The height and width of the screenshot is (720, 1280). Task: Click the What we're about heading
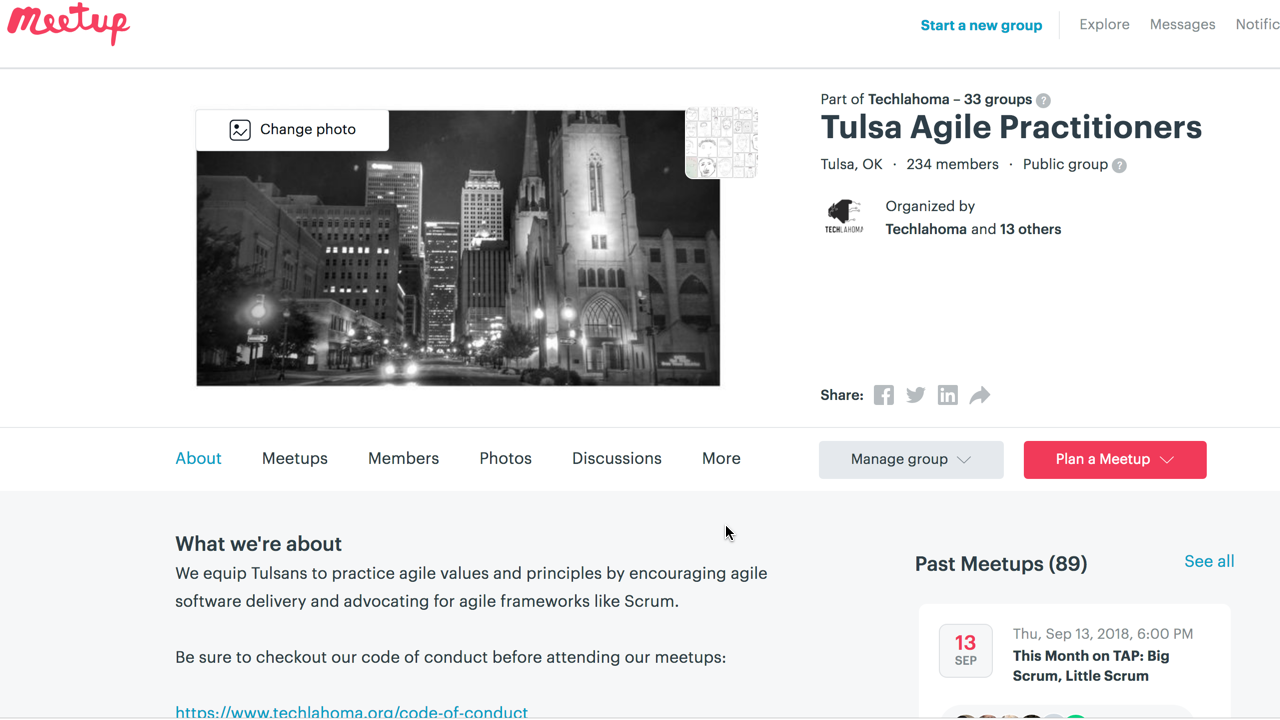[258, 543]
